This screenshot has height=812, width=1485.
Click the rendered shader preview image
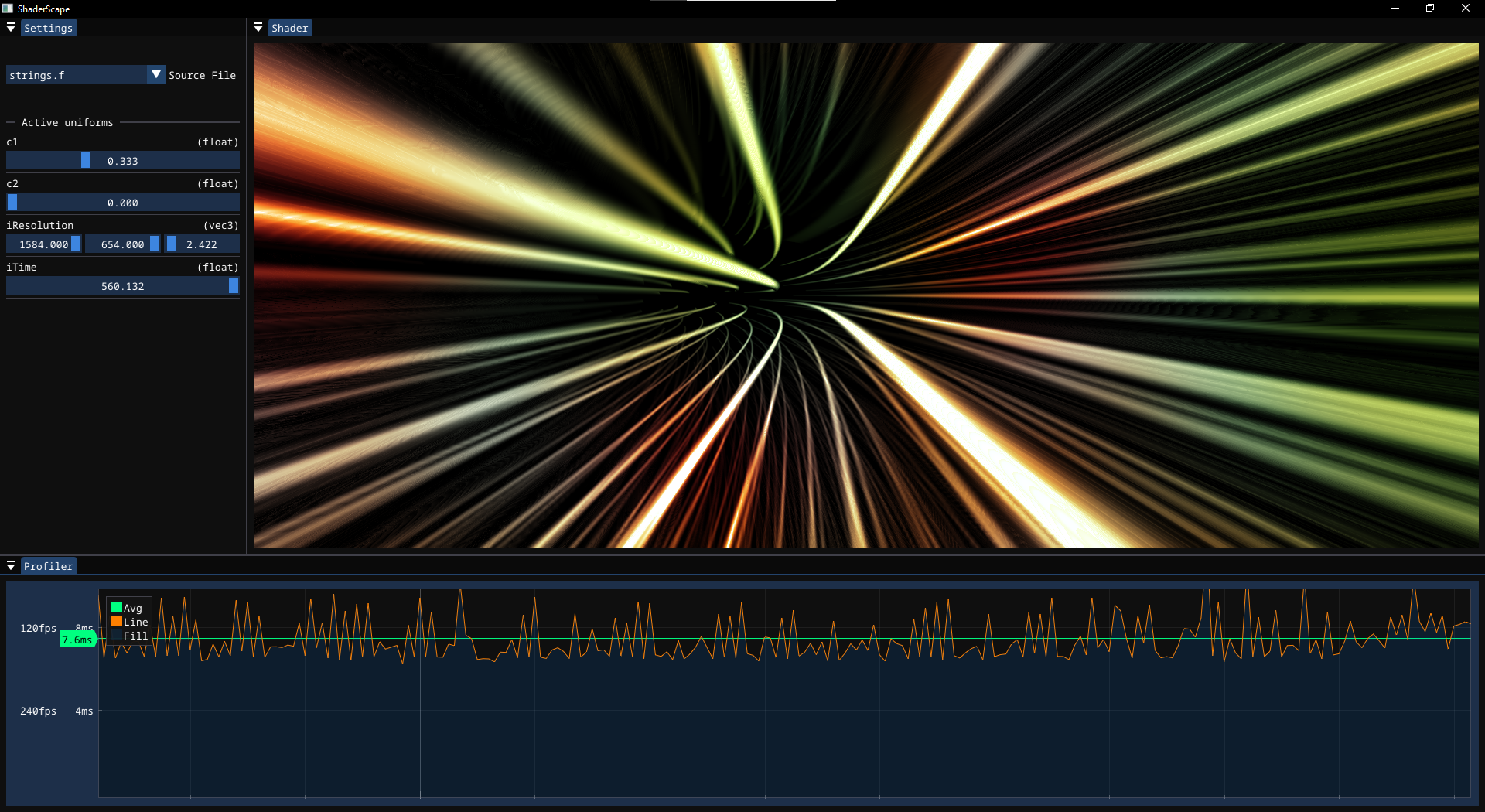[866, 295]
